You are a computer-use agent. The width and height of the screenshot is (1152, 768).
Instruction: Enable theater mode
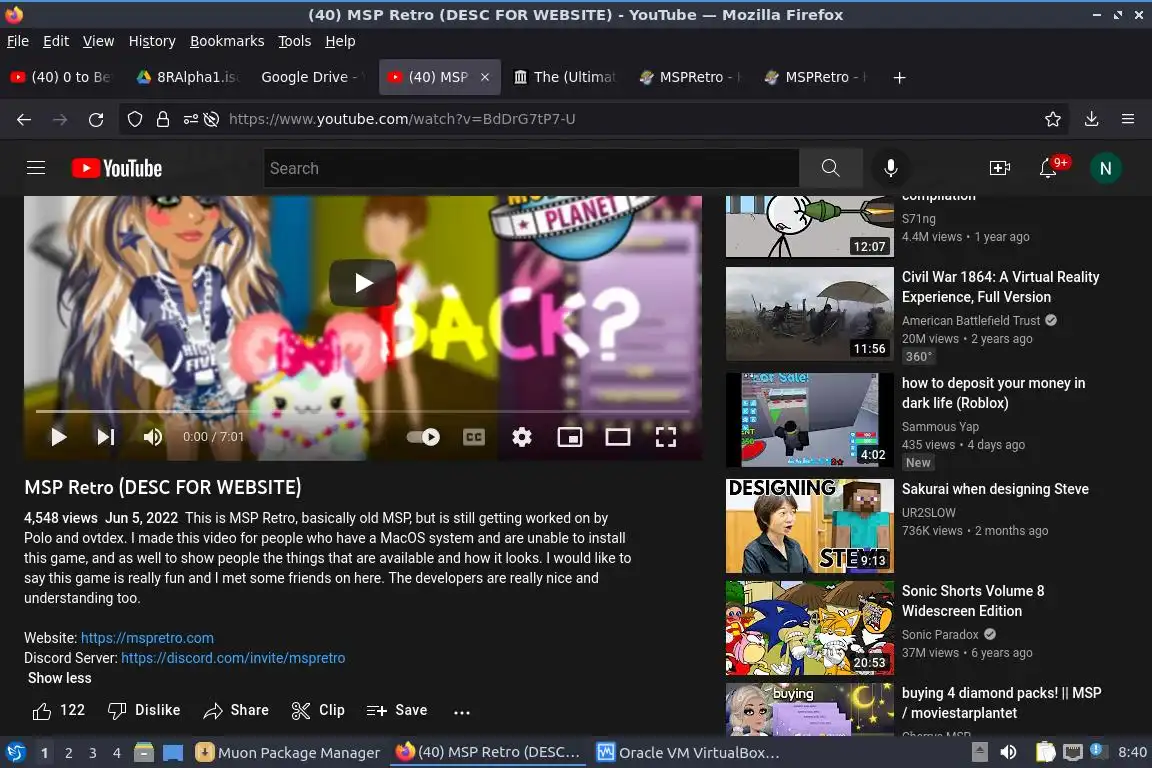click(x=617, y=437)
